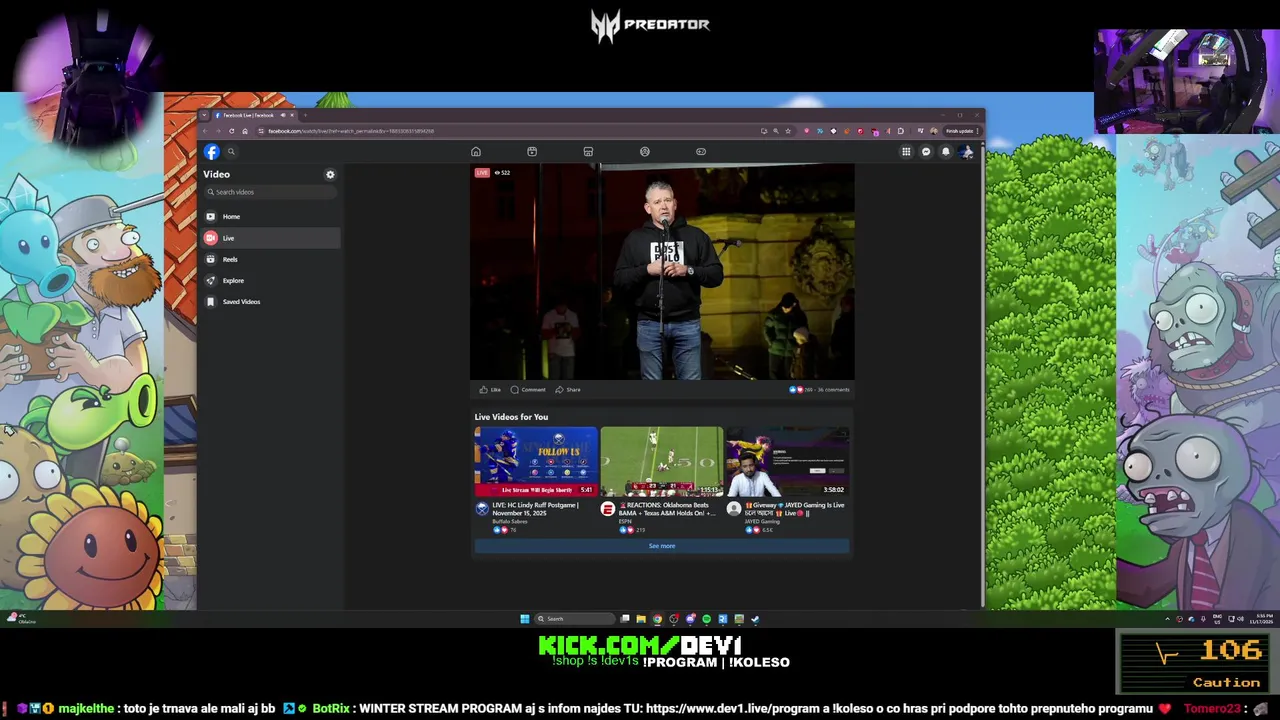1280x720 pixels.
Task: Click the Facebook logo
Action: pos(212,151)
